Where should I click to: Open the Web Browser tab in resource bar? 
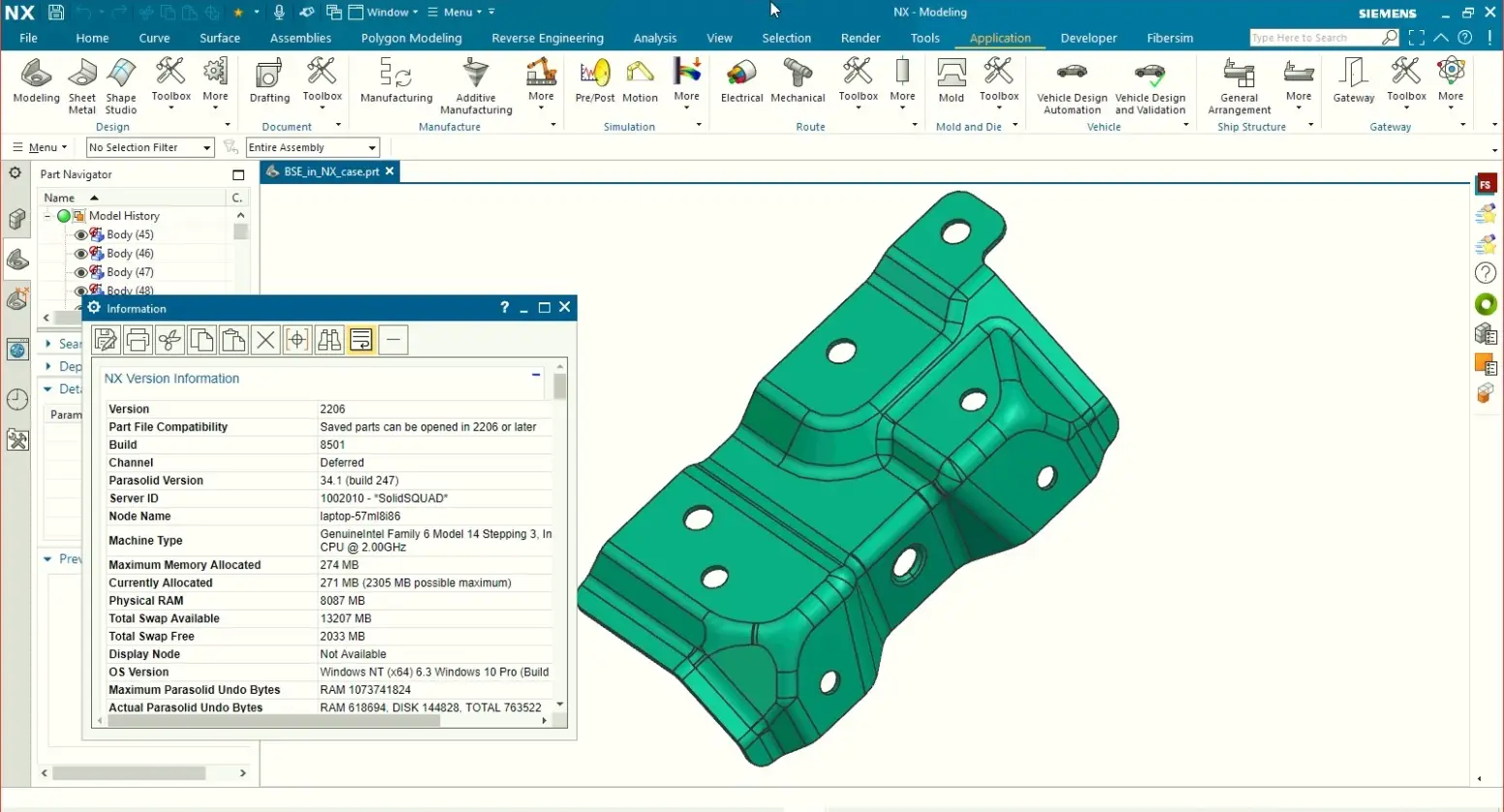(17, 350)
